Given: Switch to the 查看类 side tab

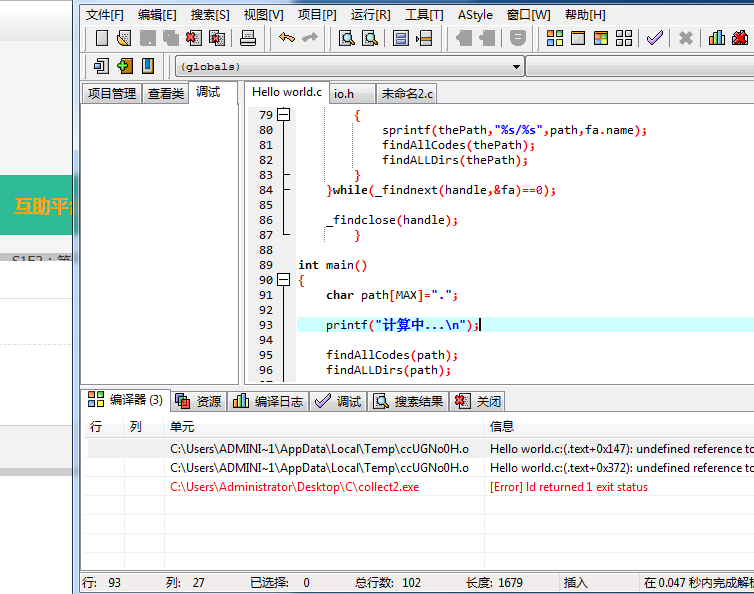Looking at the screenshot, I should (x=166, y=93).
